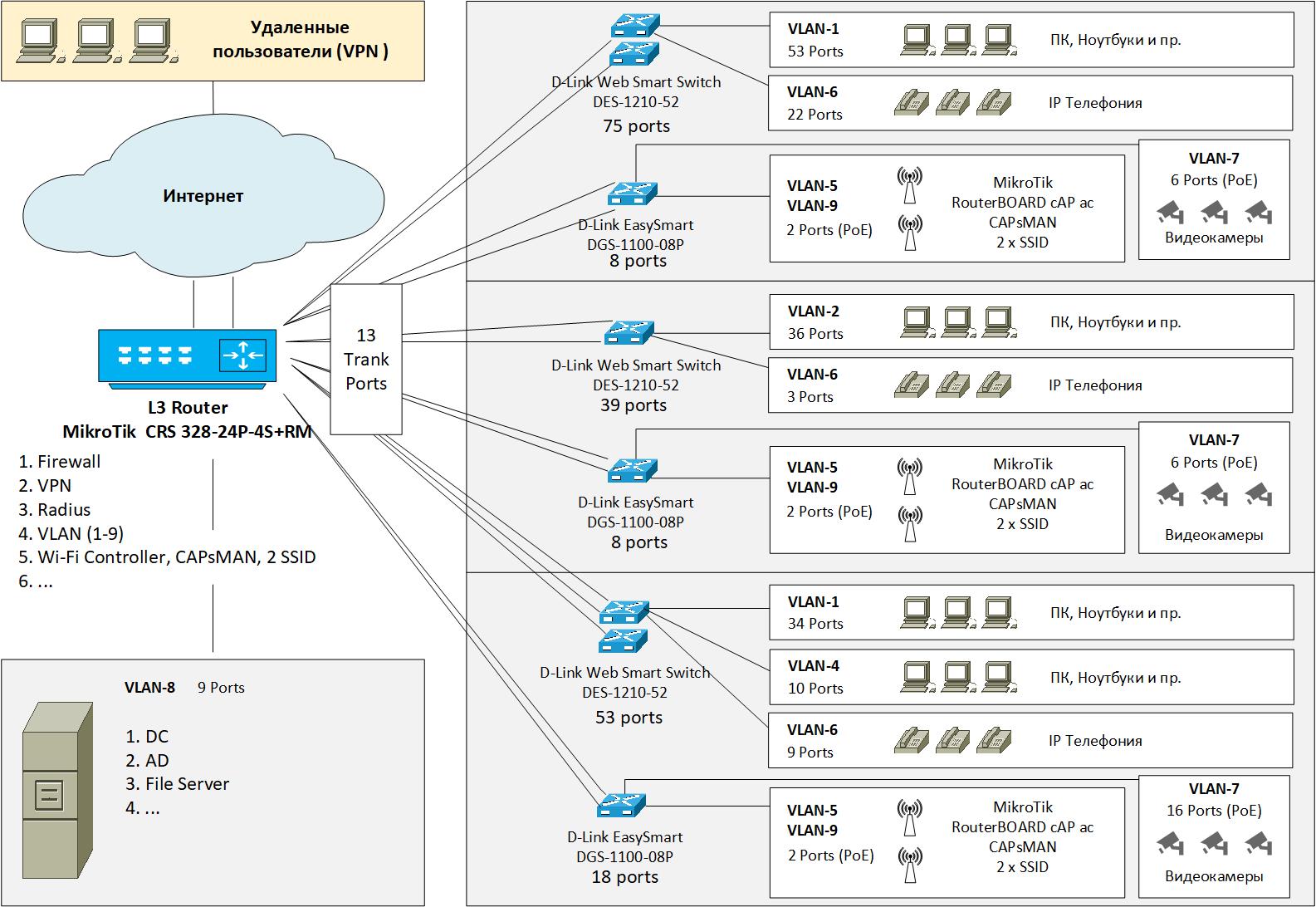
Task: Select the '53 Ports' text under VLAN-1
Action: 815,51
